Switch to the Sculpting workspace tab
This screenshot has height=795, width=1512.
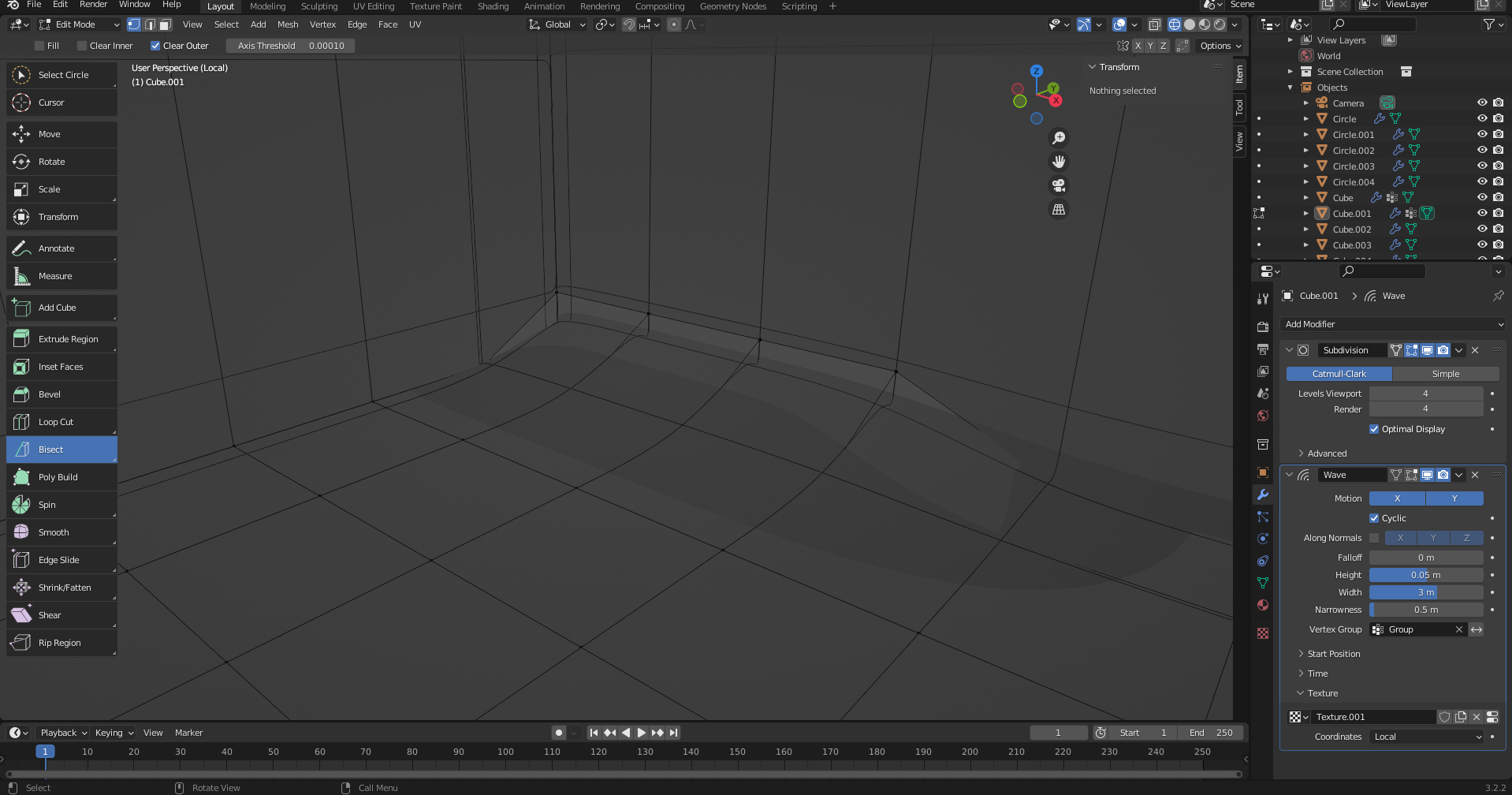pos(319,6)
